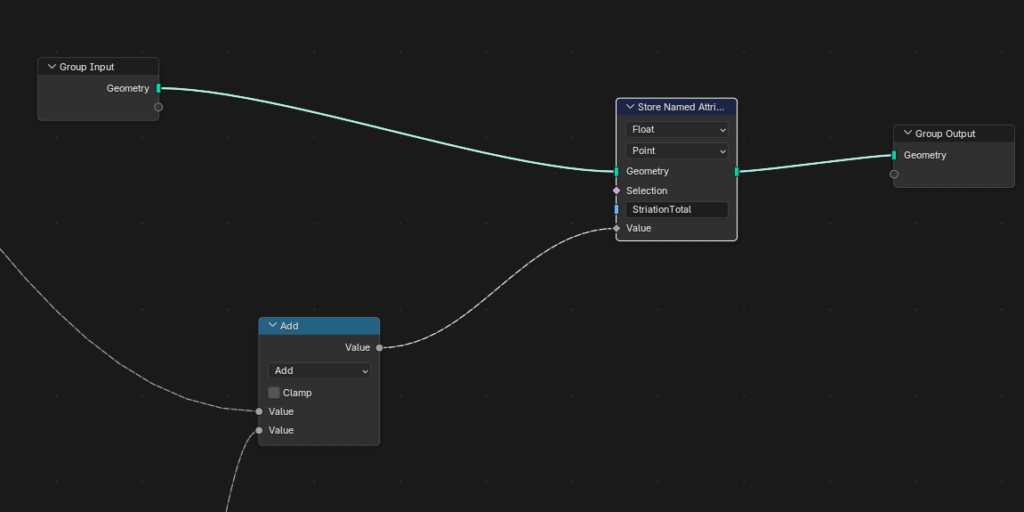Click Add node first Value input socket

point(259,411)
